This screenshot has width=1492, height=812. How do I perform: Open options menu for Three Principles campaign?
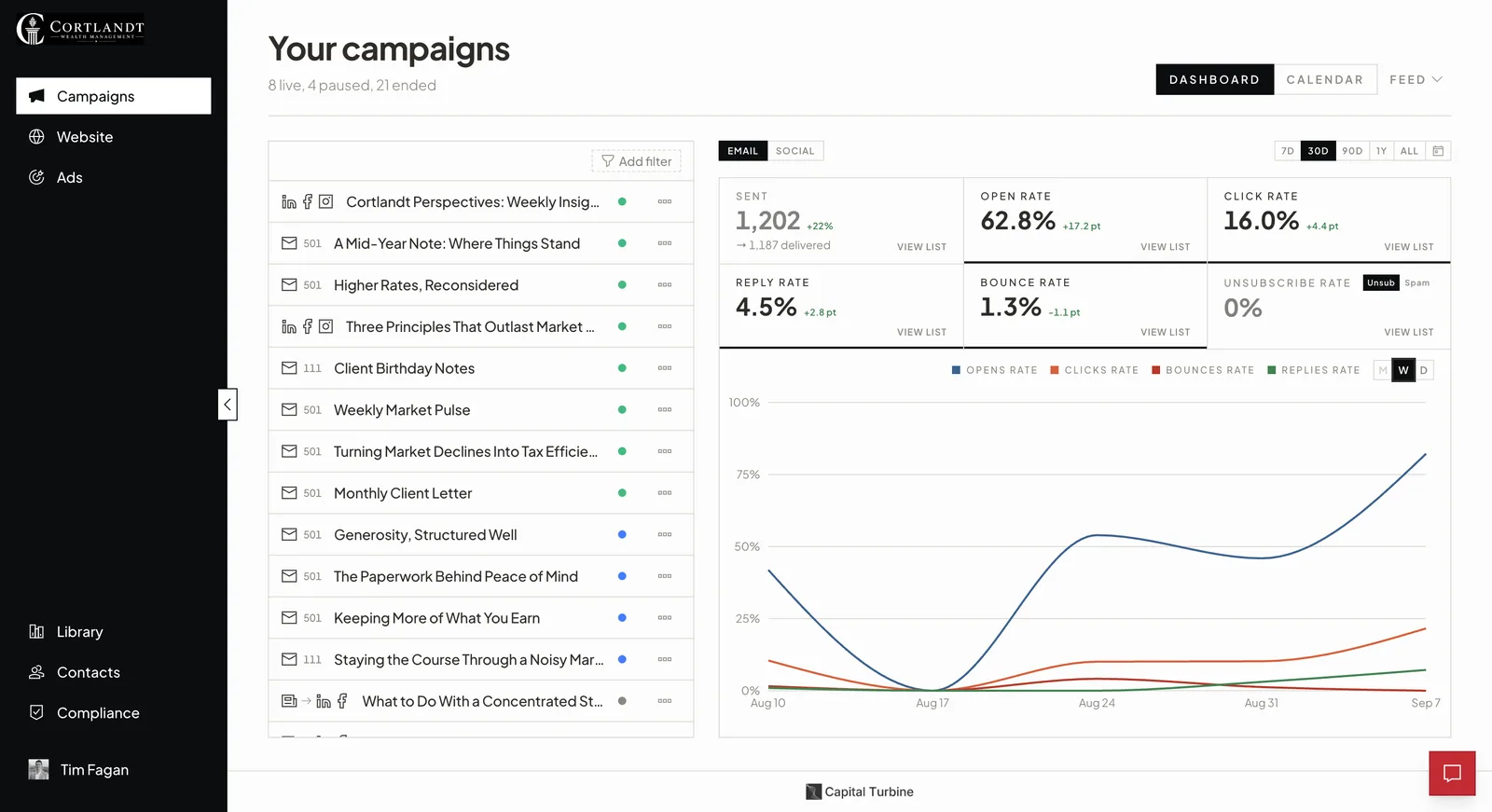[665, 326]
